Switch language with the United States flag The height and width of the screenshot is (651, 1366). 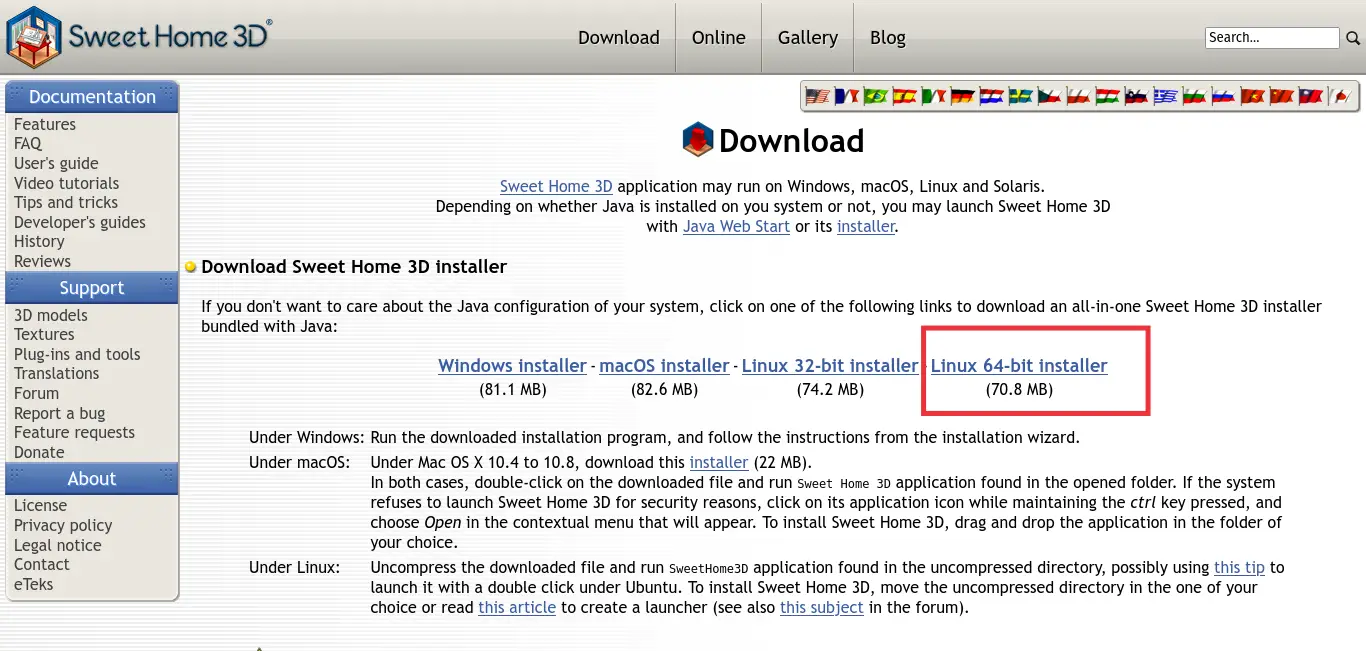(818, 97)
